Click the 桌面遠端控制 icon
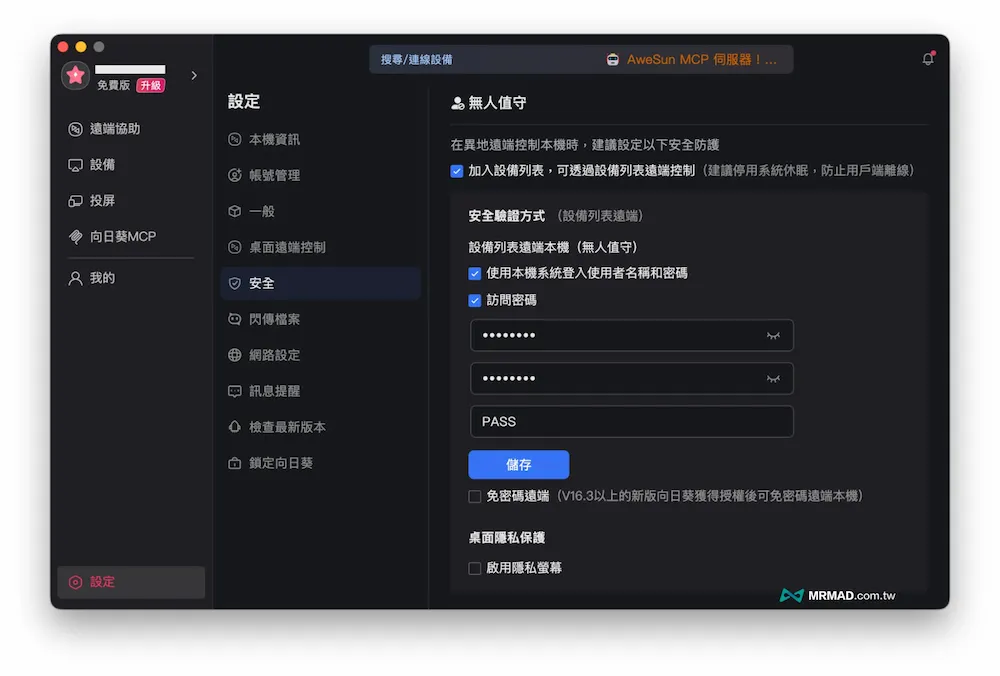Viewport: 1000px width, 676px height. tap(235, 247)
